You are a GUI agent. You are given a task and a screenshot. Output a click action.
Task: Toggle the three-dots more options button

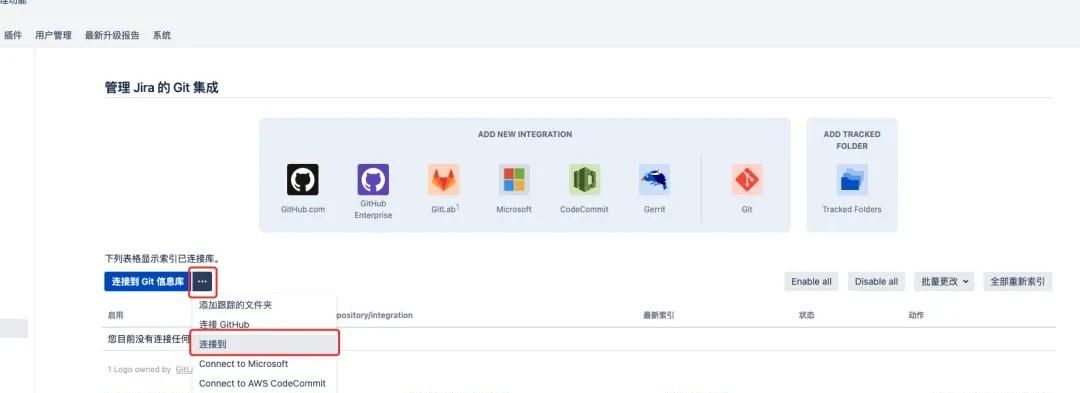coord(202,282)
